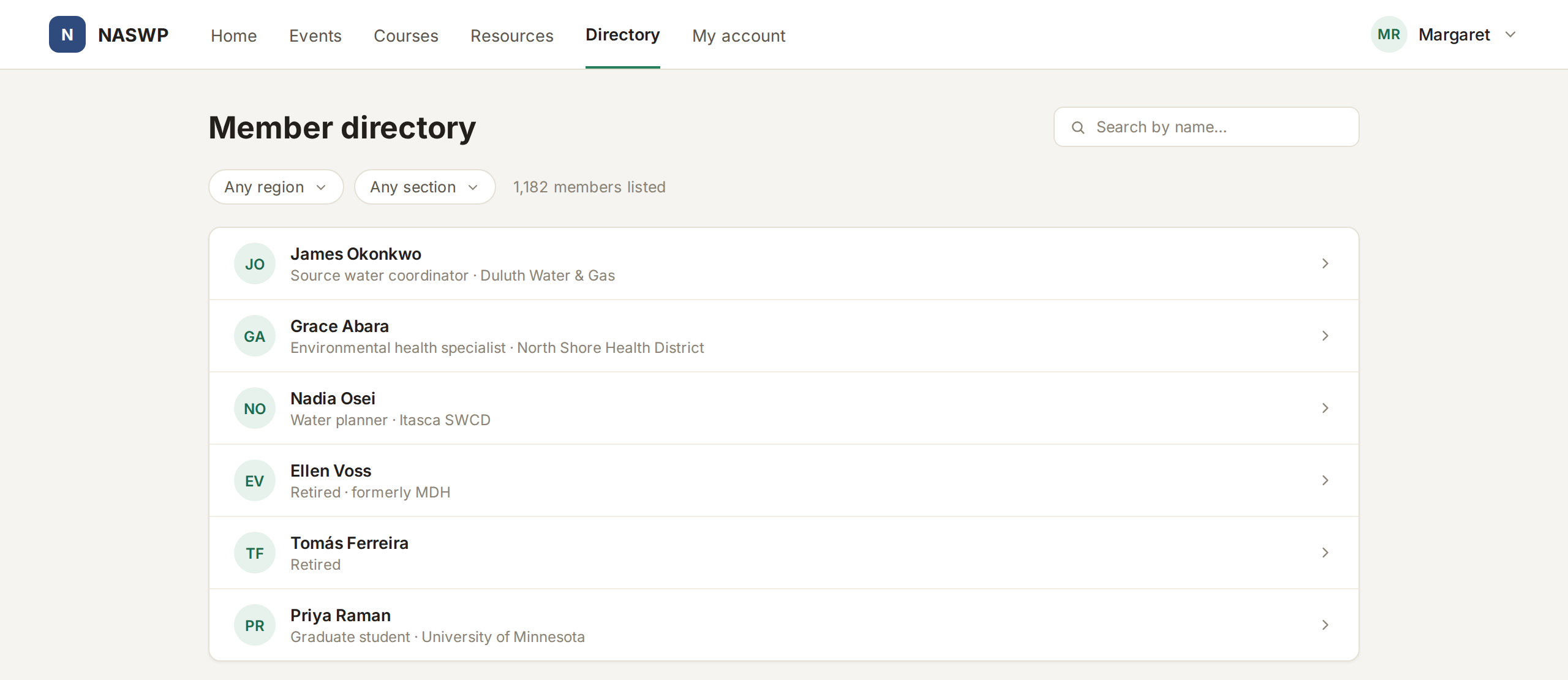Image resolution: width=1568 pixels, height=680 pixels.
Task: Open Ellen Voss's profile name
Action: 331,470
